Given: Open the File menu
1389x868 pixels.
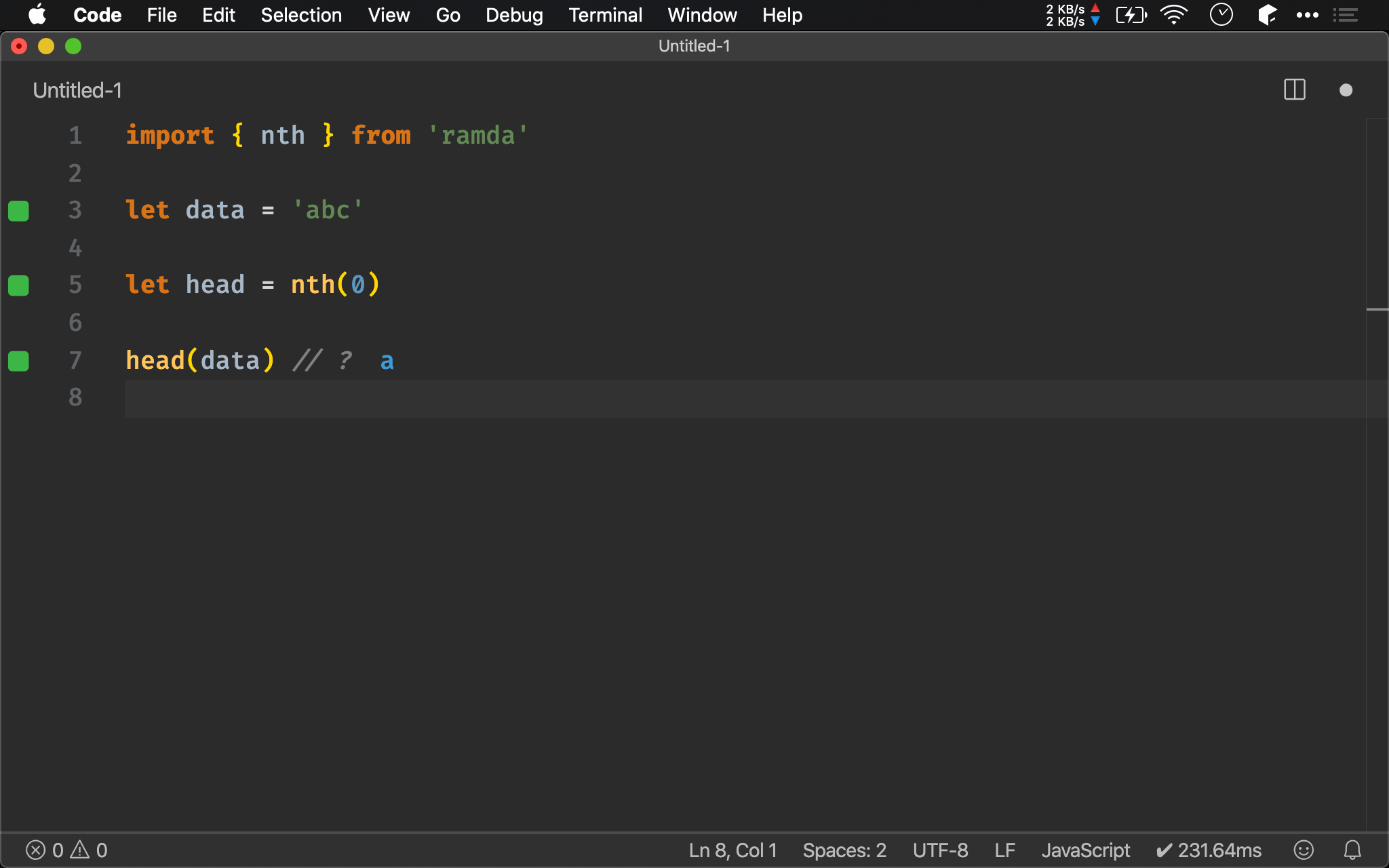Looking at the screenshot, I should [161, 15].
